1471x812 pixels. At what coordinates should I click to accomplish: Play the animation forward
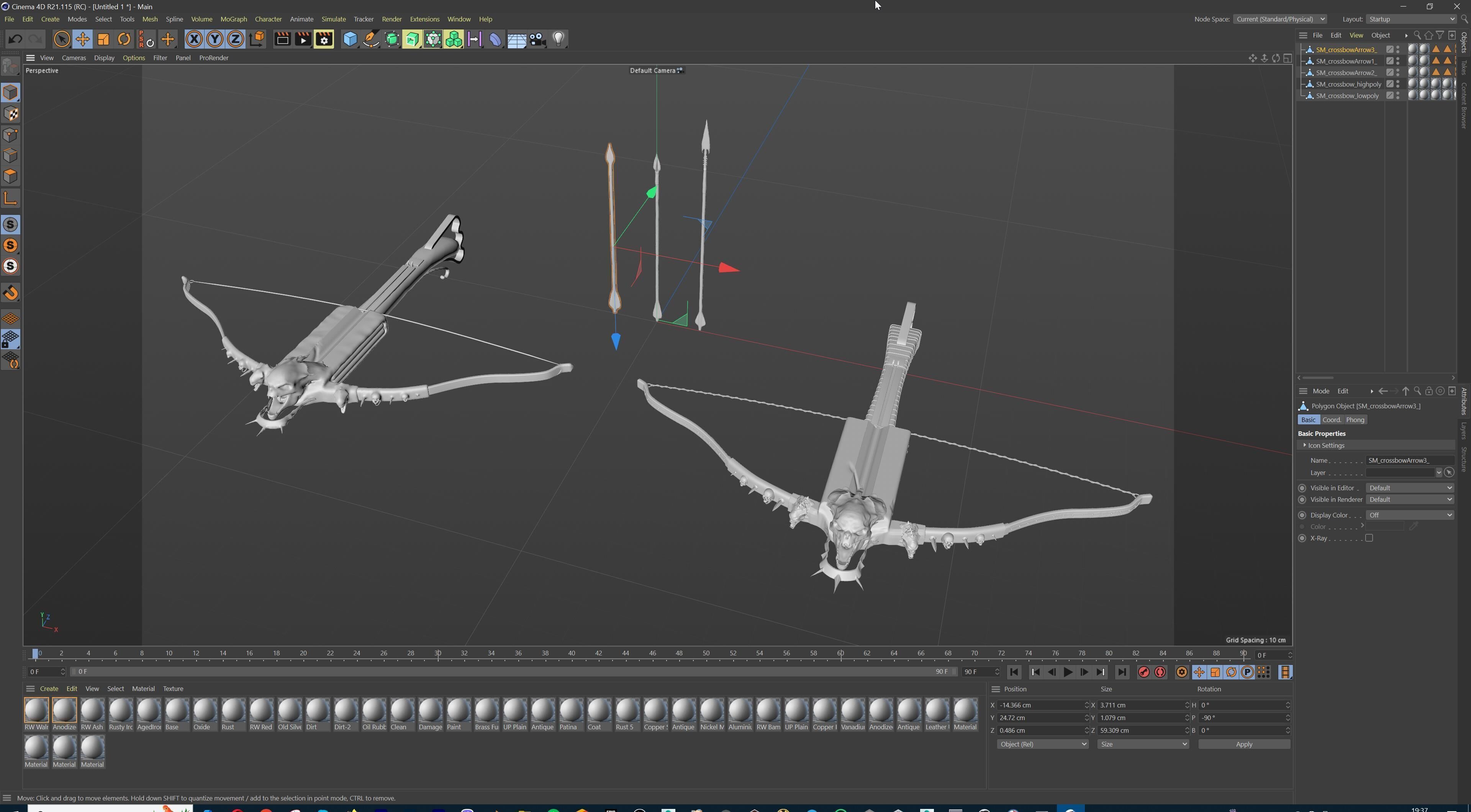tap(1067, 672)
